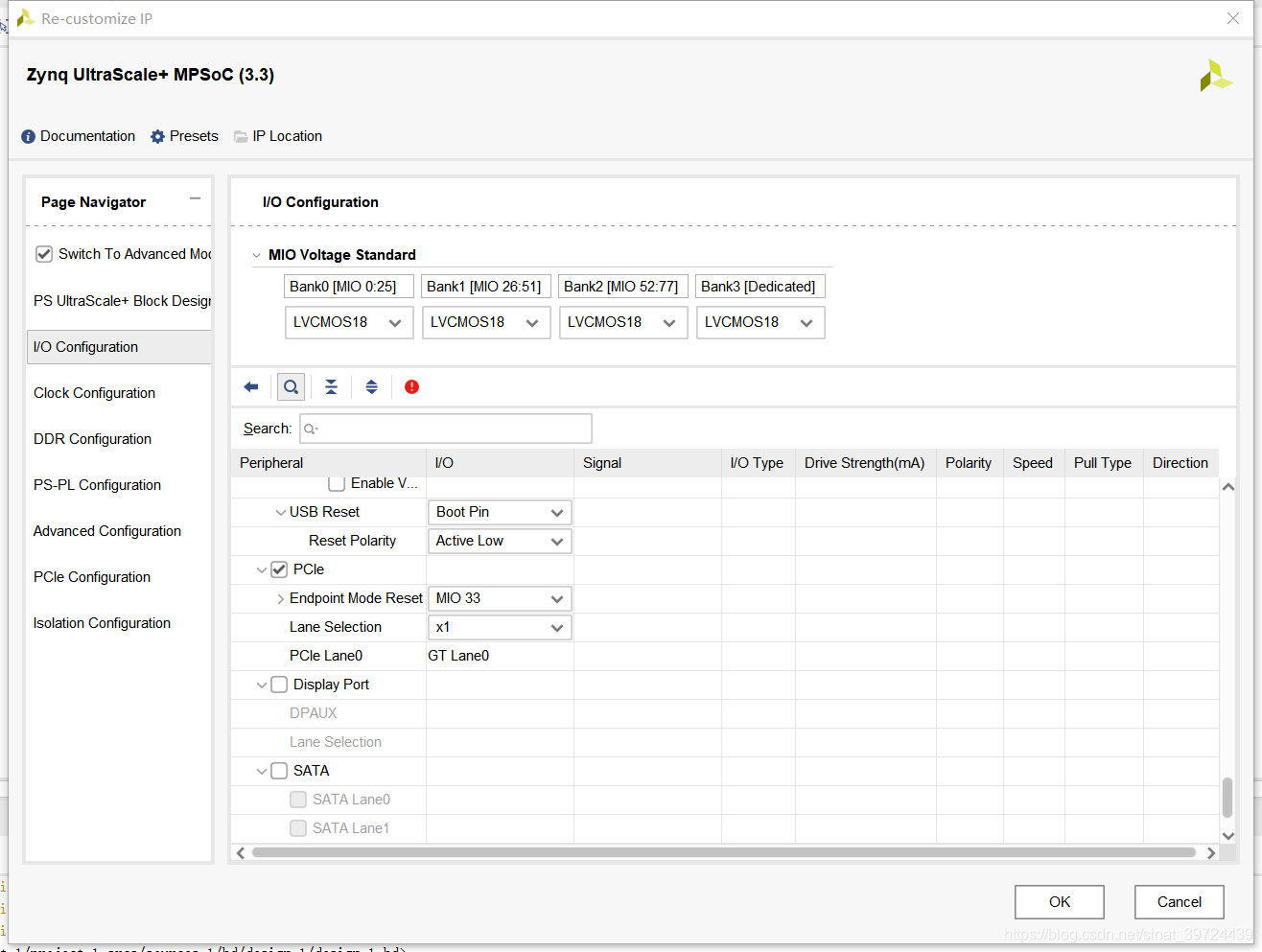Collapse MIO Voltage Standard section
The height and width of the screenshot is (952, 1262).
256,255
